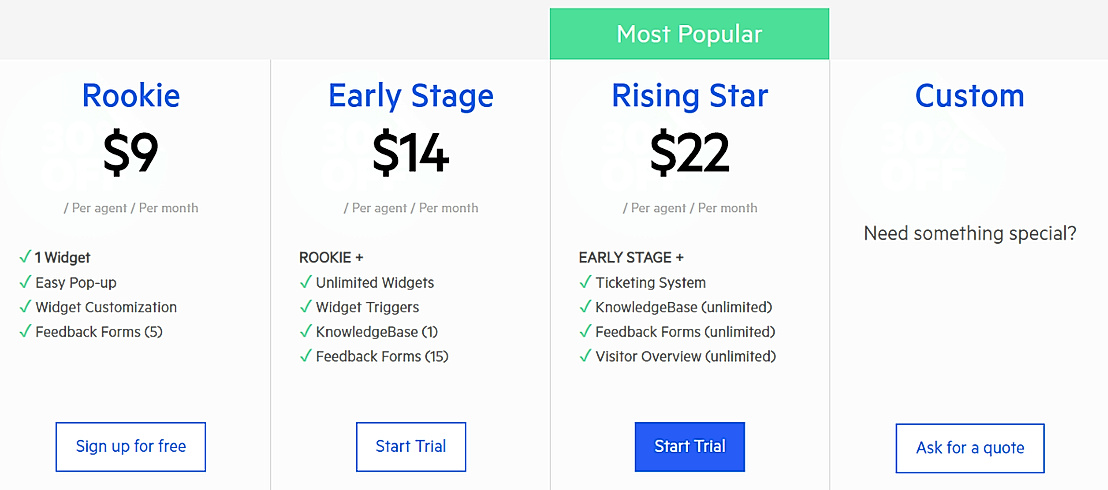Click the Sign up for free button

[x=131, y=447]
